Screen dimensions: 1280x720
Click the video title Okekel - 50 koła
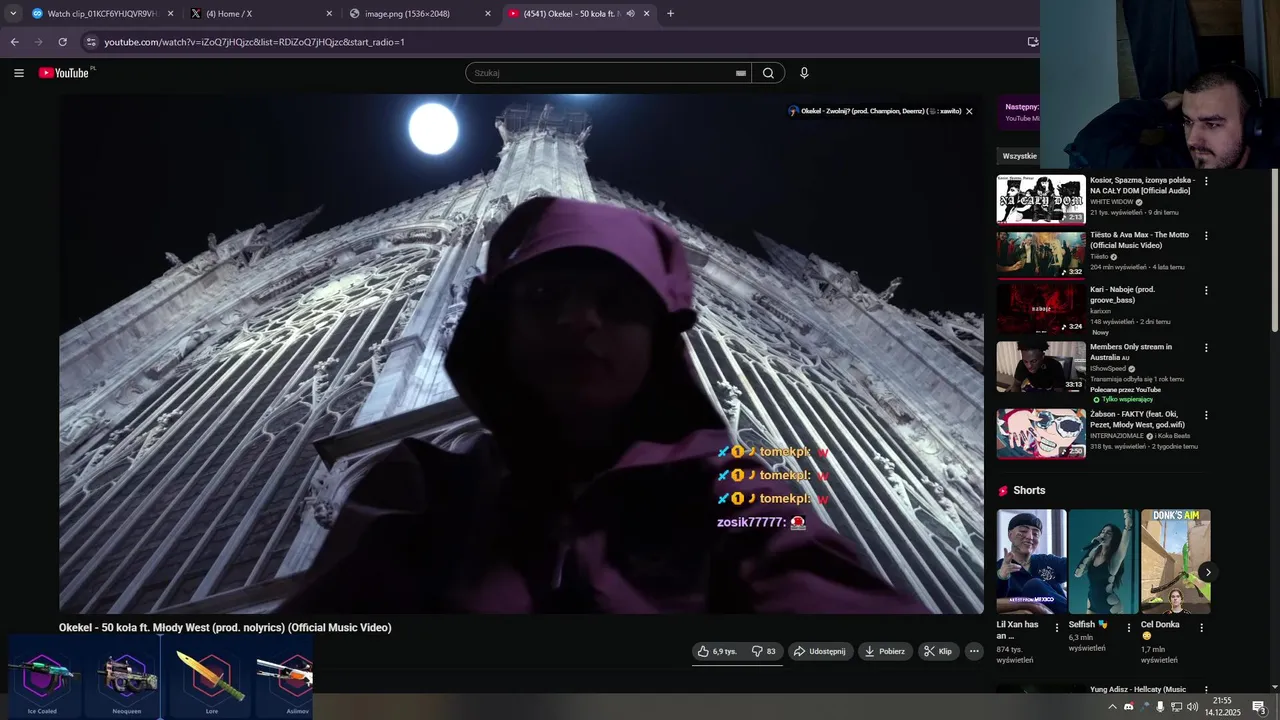point(225,628)
